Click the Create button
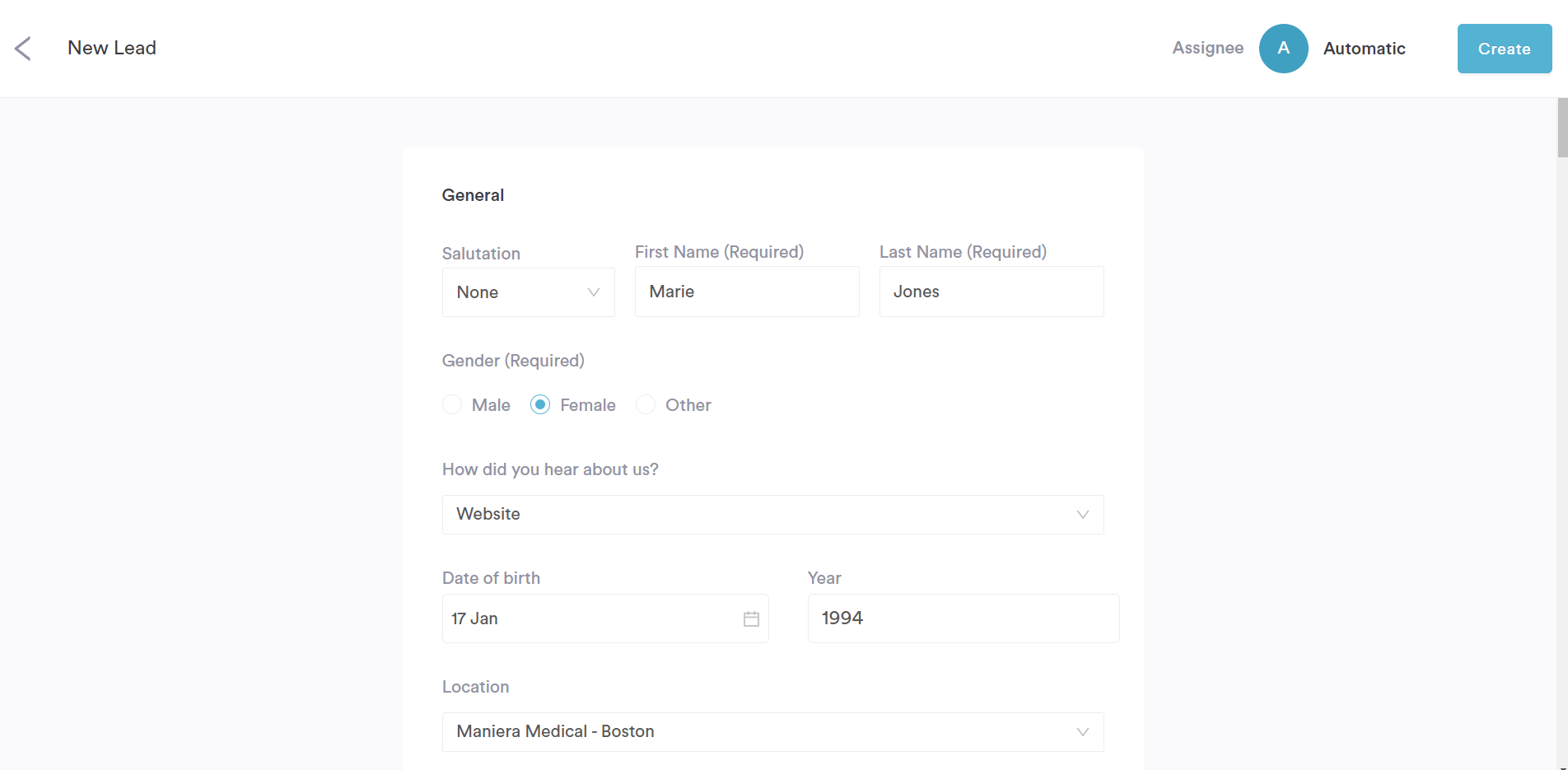 click(x=1504, y=49)
